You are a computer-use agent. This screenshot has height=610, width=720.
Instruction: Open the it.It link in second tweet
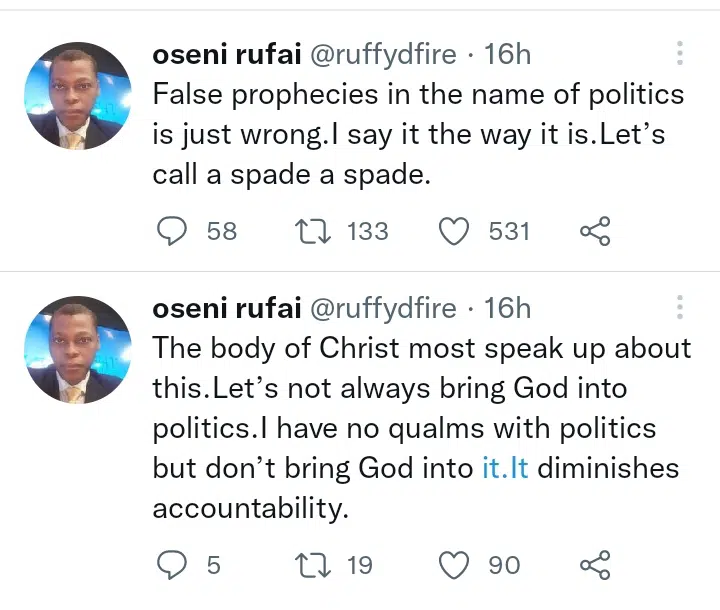(x=505, y=468)
